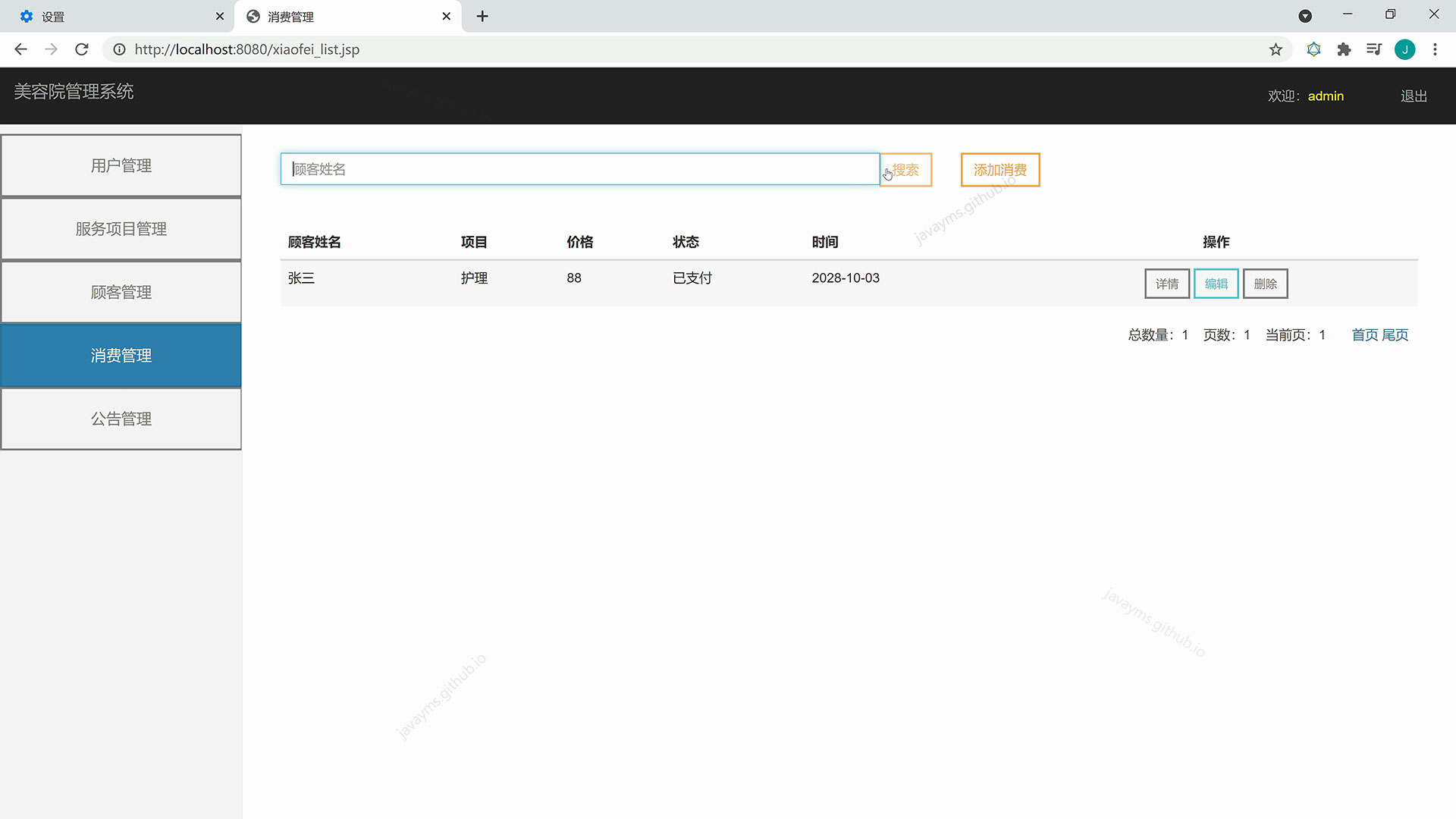Click the Chrome profile avatar J

pos(1404,49)
